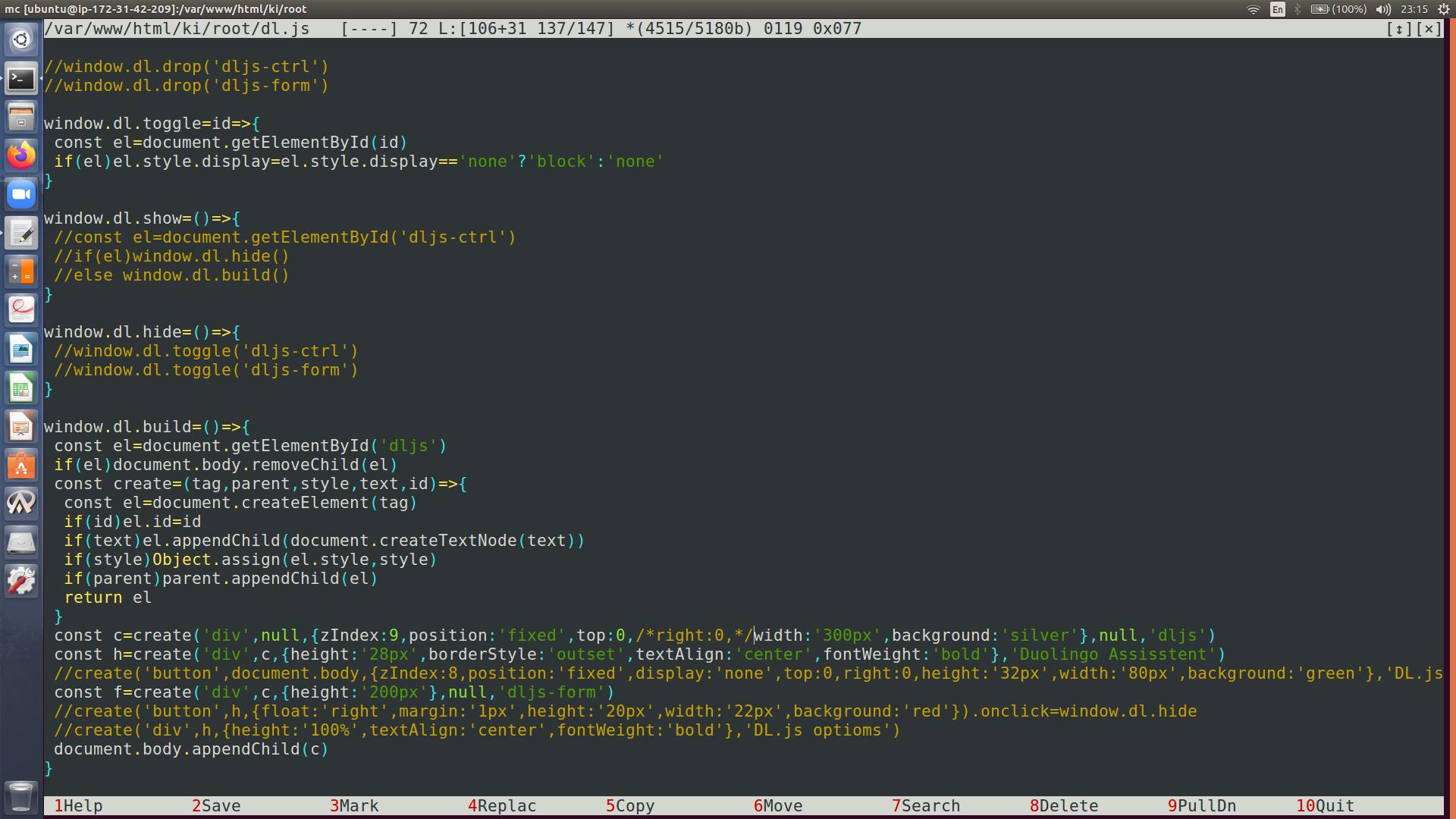Click the 4Replac function key label

[x=501, y=806]
